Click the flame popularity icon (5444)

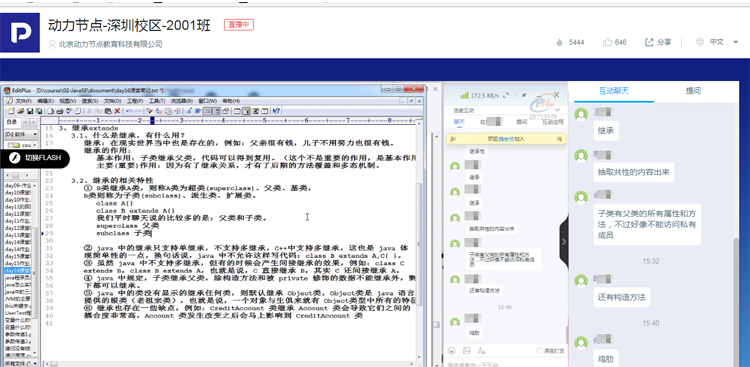560,42
